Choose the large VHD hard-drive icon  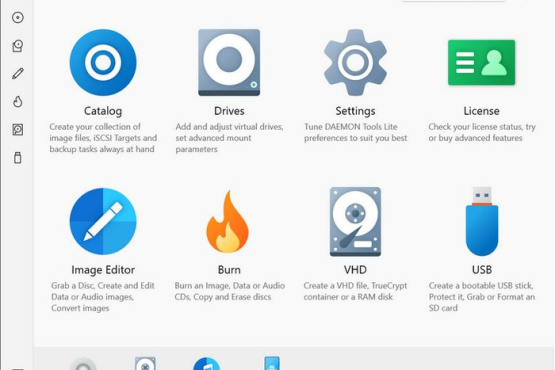click(x=355, y=222)
